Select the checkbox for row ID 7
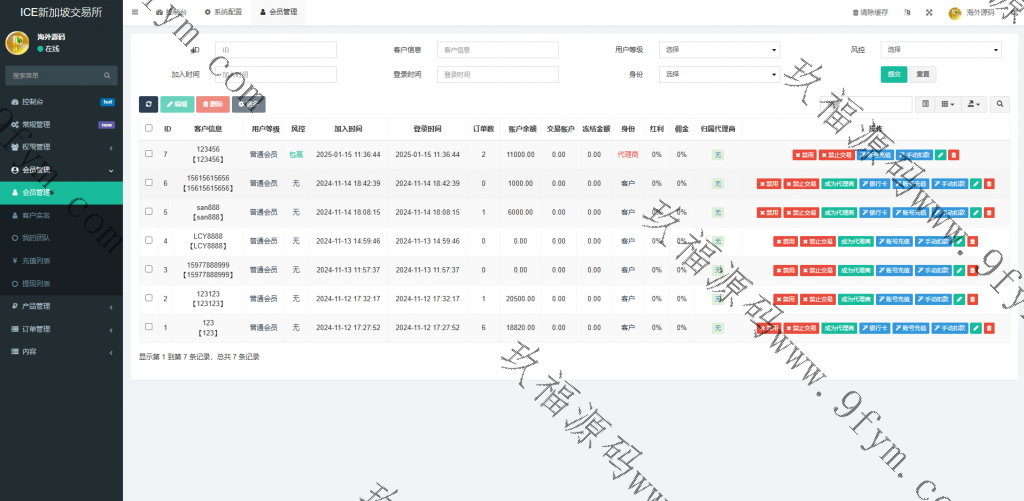This screenshot has width=1024, height=501. [149, 155]
